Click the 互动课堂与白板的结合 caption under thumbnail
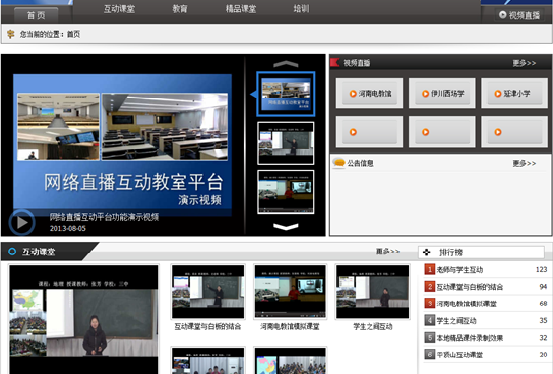Viewport: 553px width, 374px height. click(208, 327)
